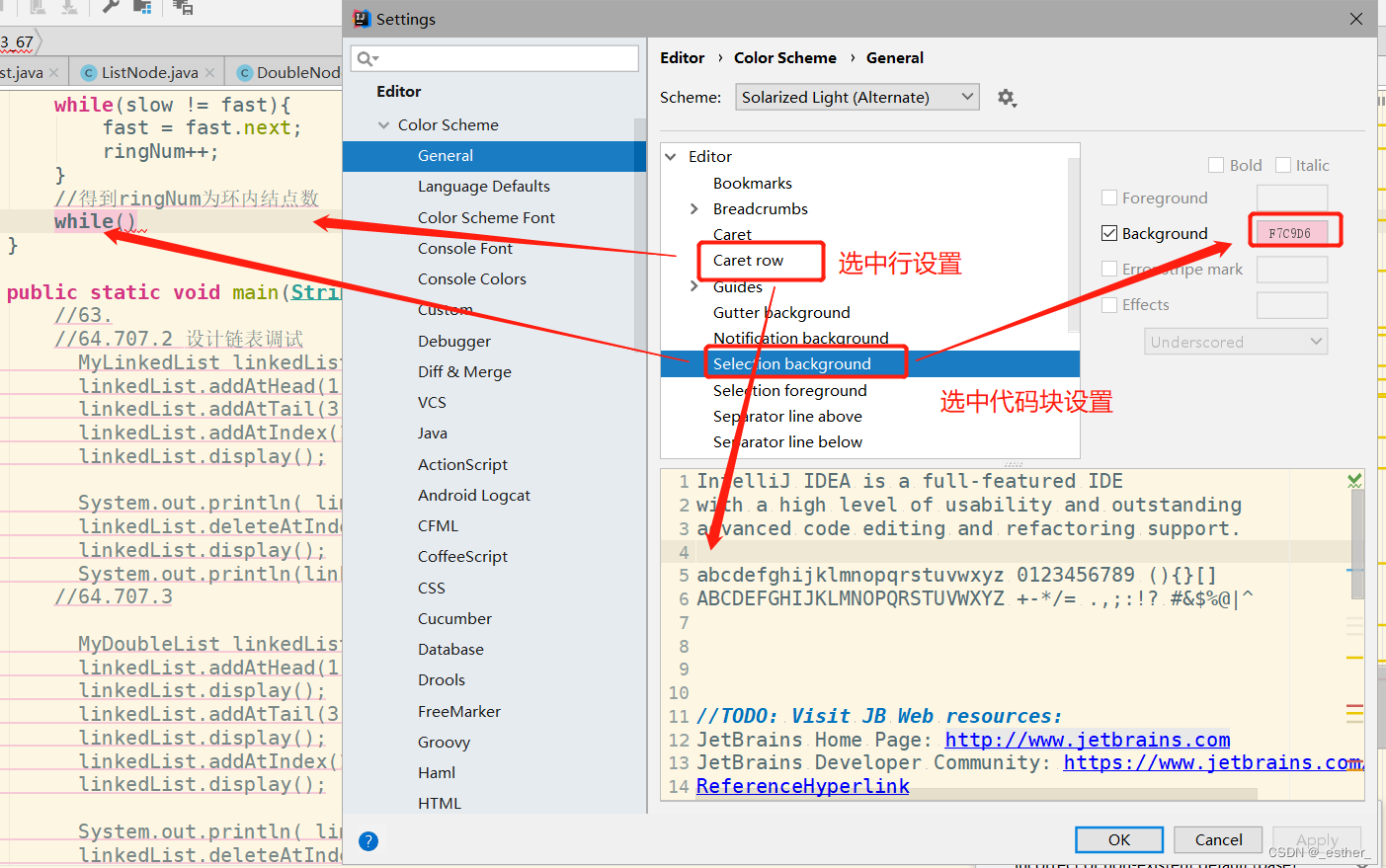1386x868 pixels.
Task: Collapse the Color Scheme tree node
Action: point(383,125)
